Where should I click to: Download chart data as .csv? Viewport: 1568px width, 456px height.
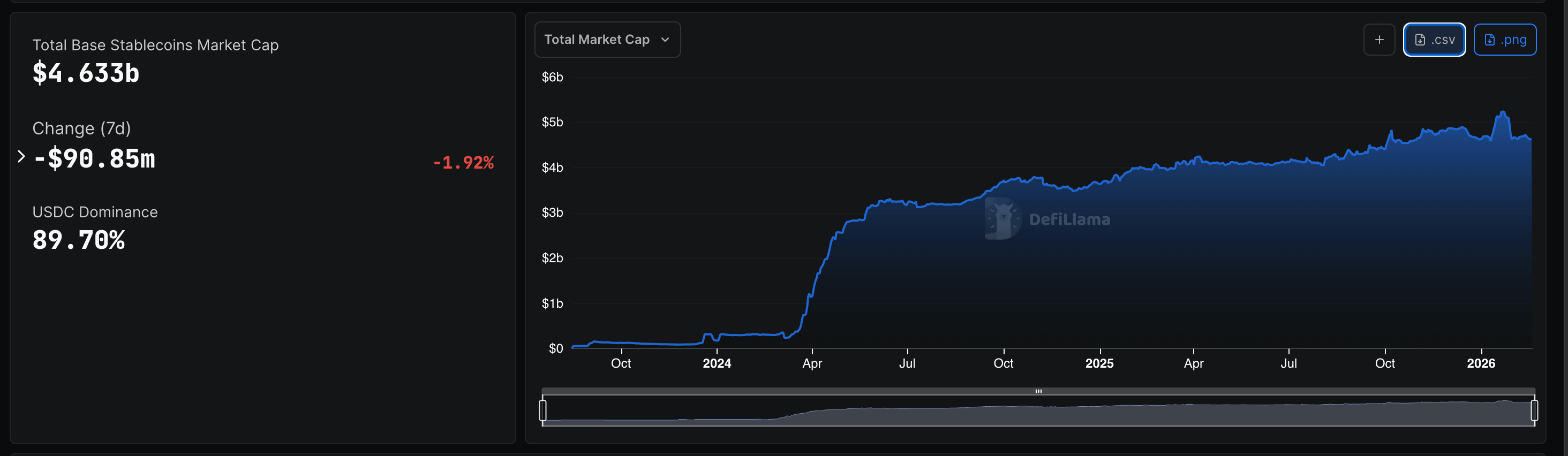[x=1434, y=40]
